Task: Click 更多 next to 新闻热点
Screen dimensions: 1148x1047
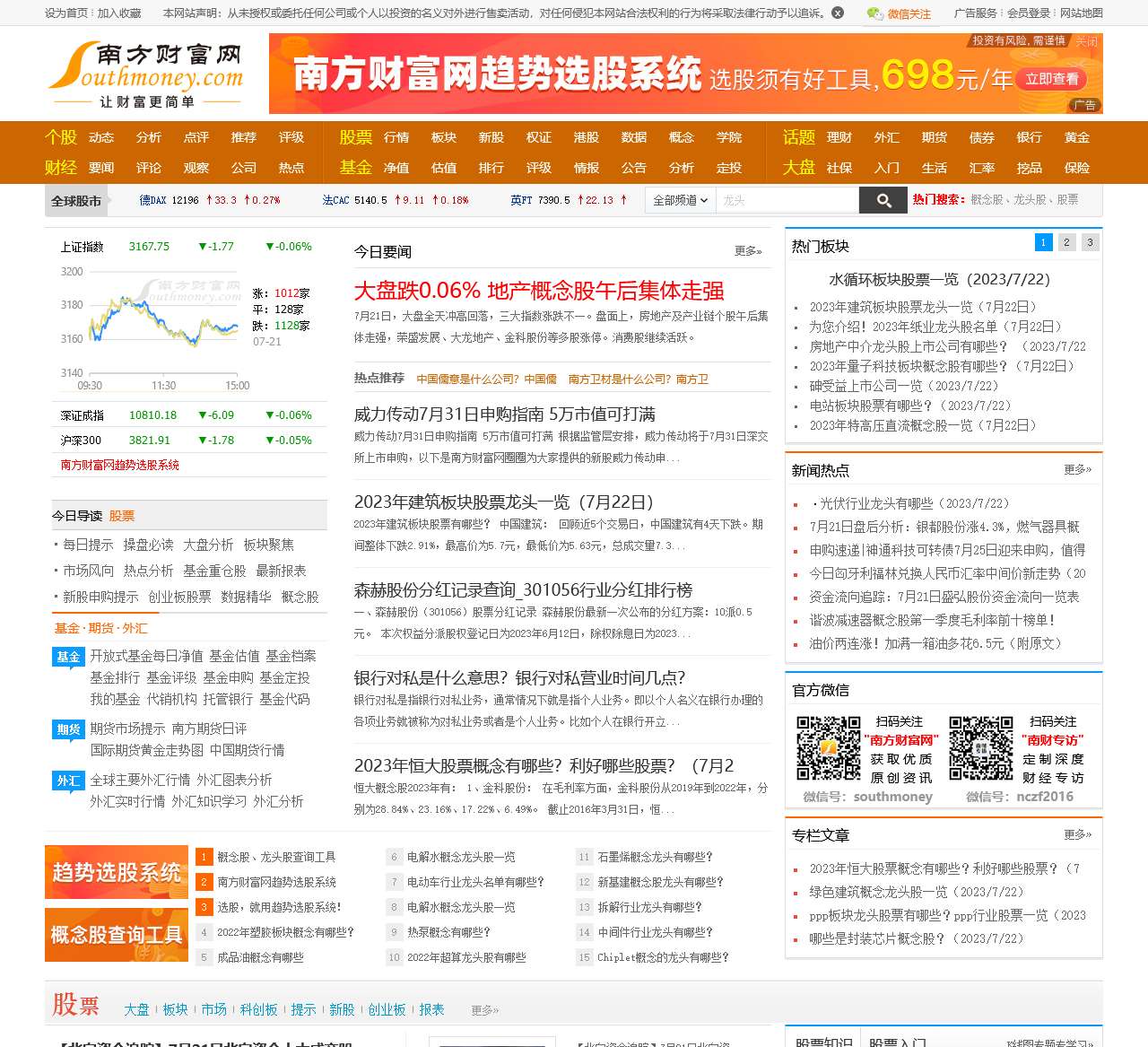Action: (1077, 469)
